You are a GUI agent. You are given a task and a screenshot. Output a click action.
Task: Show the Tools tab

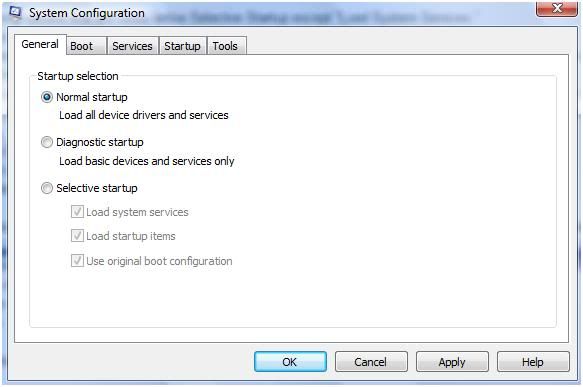point(226,46)
